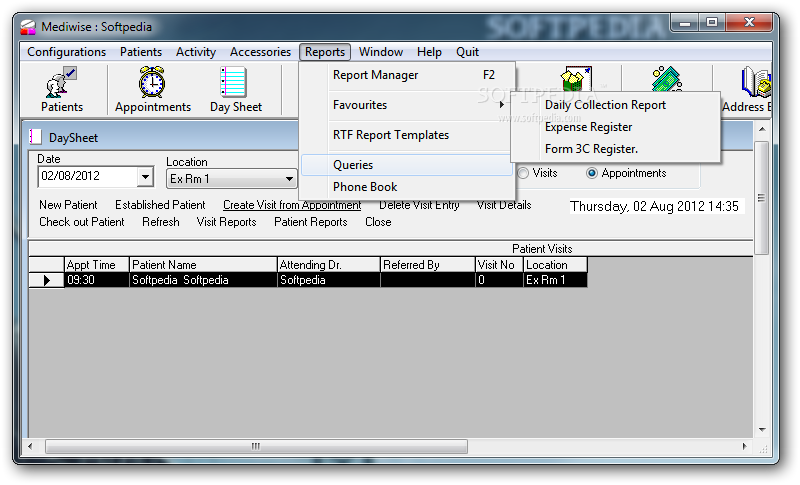Click Create Visit from Appointment link
Viewport: 800px width, 485px height.
[292, 205]
